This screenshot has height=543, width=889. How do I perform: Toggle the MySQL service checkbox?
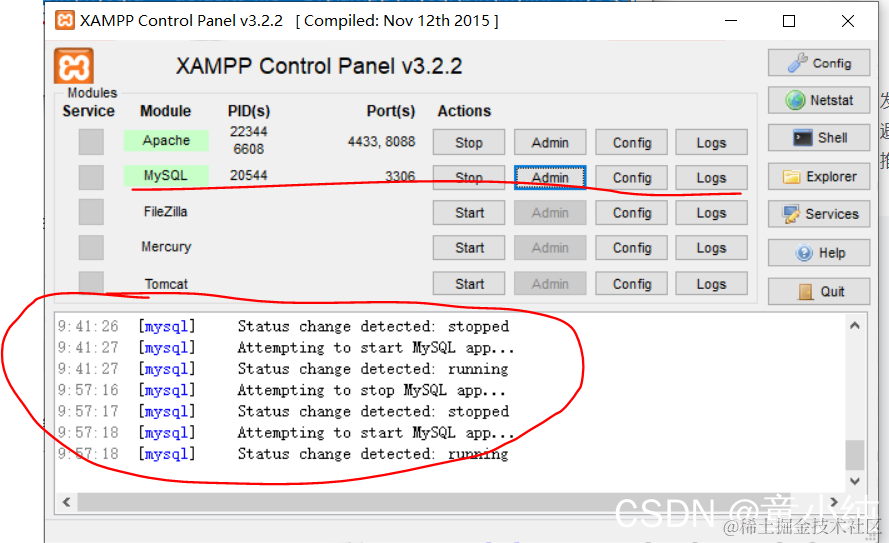(x=91, y=177)
